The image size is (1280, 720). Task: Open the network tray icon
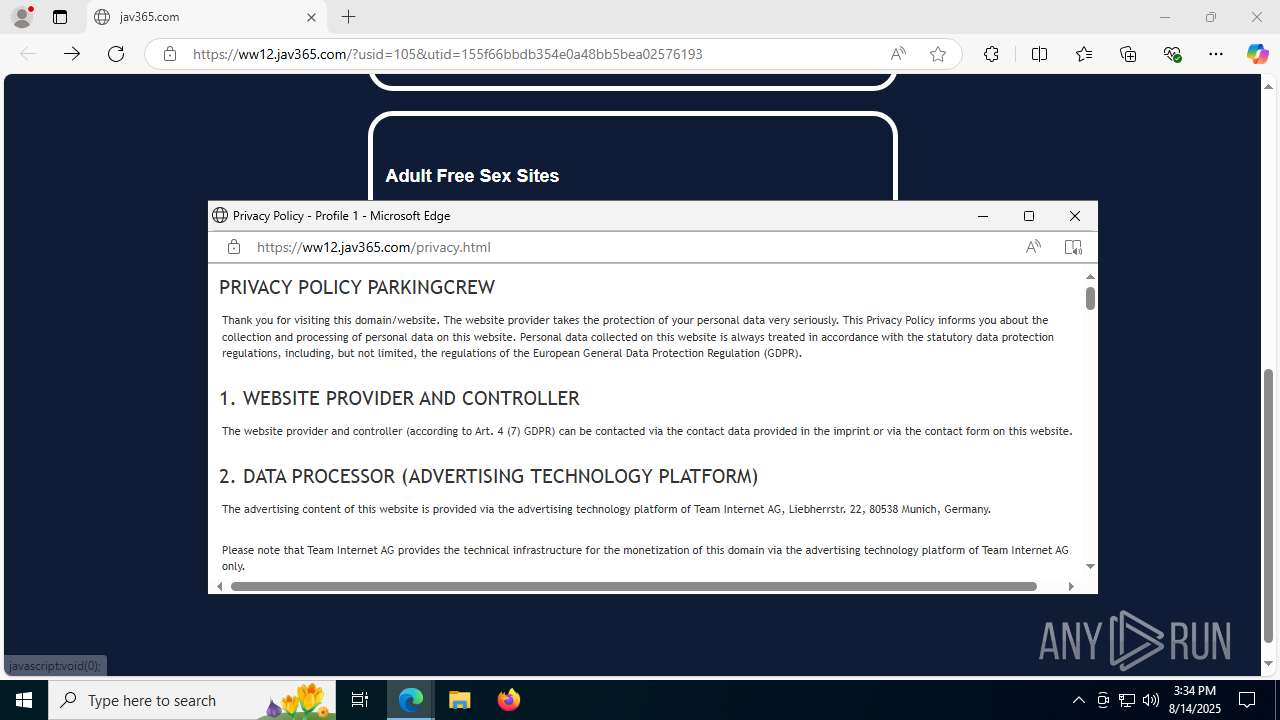[1127, 700]
